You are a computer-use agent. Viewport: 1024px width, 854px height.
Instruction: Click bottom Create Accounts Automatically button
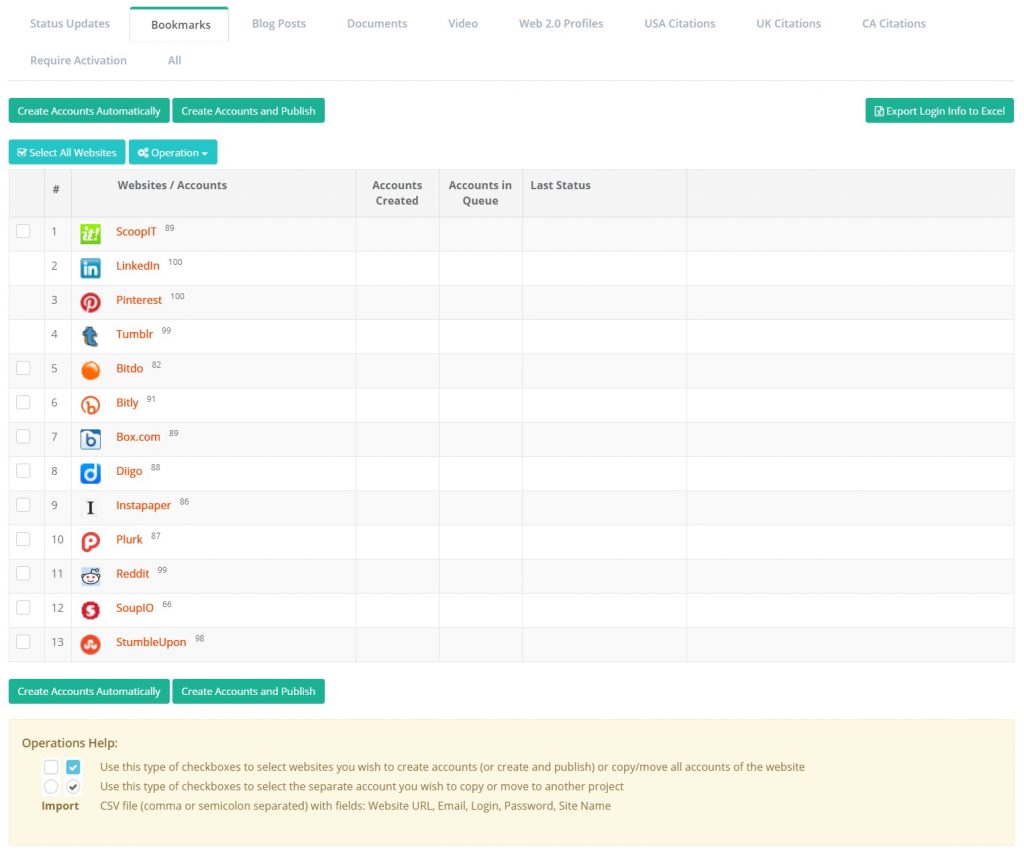pos(89,691)
